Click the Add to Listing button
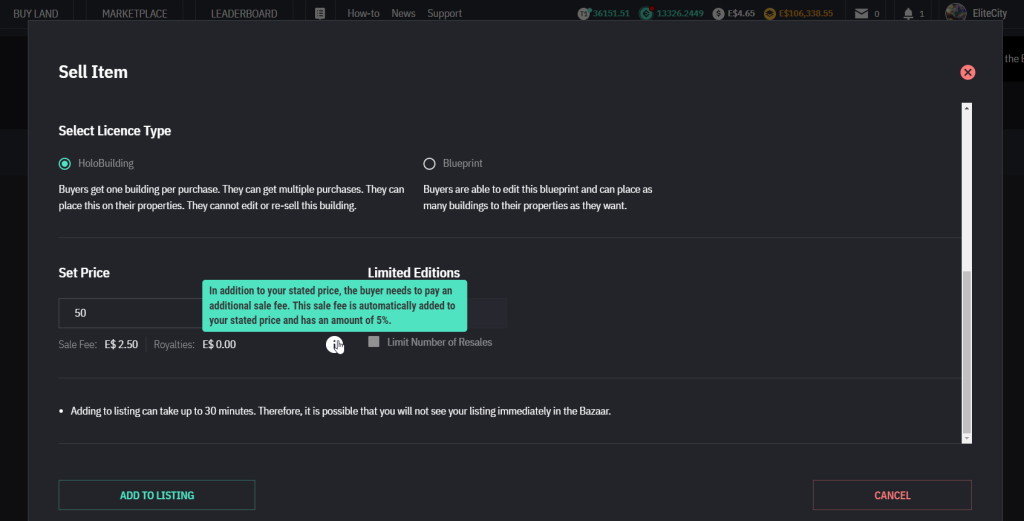This screenshot has width=1024, height=521. (157, 495)
